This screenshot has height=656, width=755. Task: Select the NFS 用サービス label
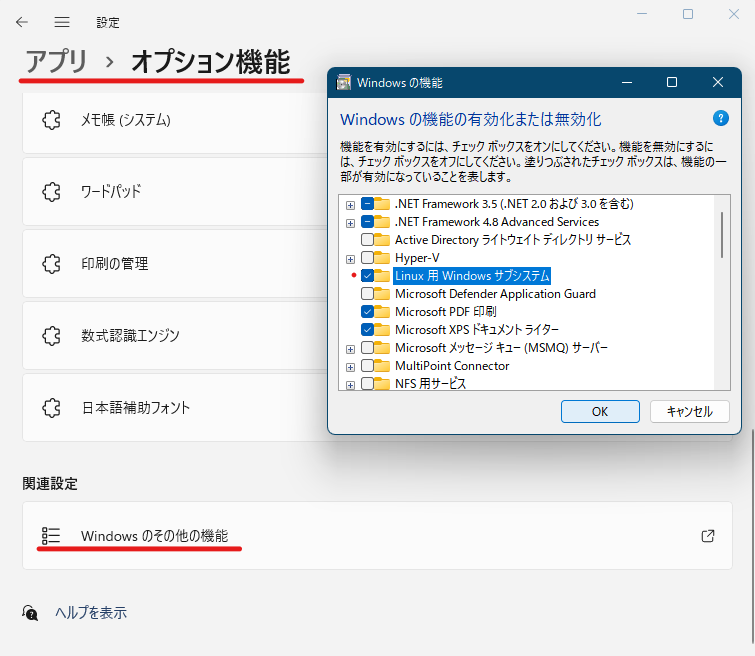430,383
